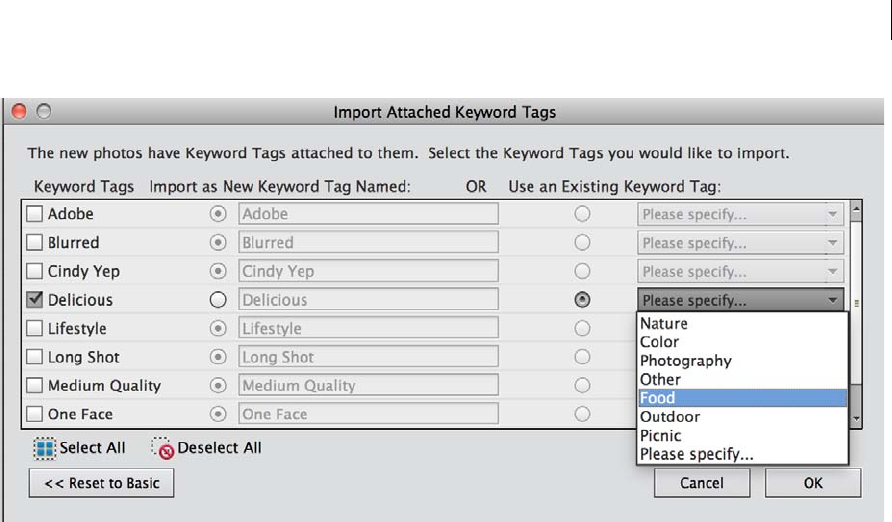Click the Reset to Basic button
This screenshot has height=522, width=892.
[101, 483]
